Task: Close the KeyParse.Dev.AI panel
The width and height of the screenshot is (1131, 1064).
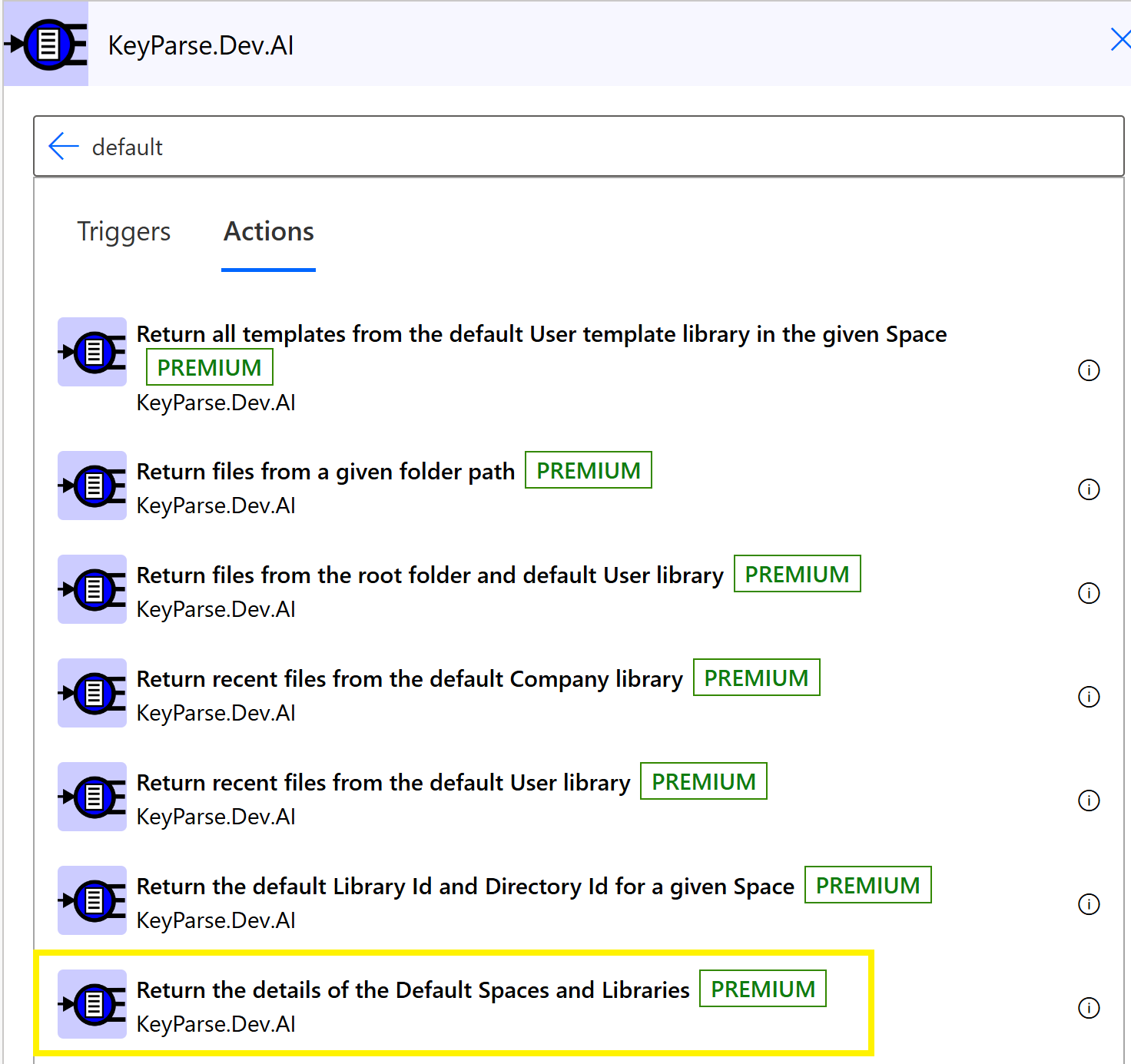Action: click(x=1120, y=39)
